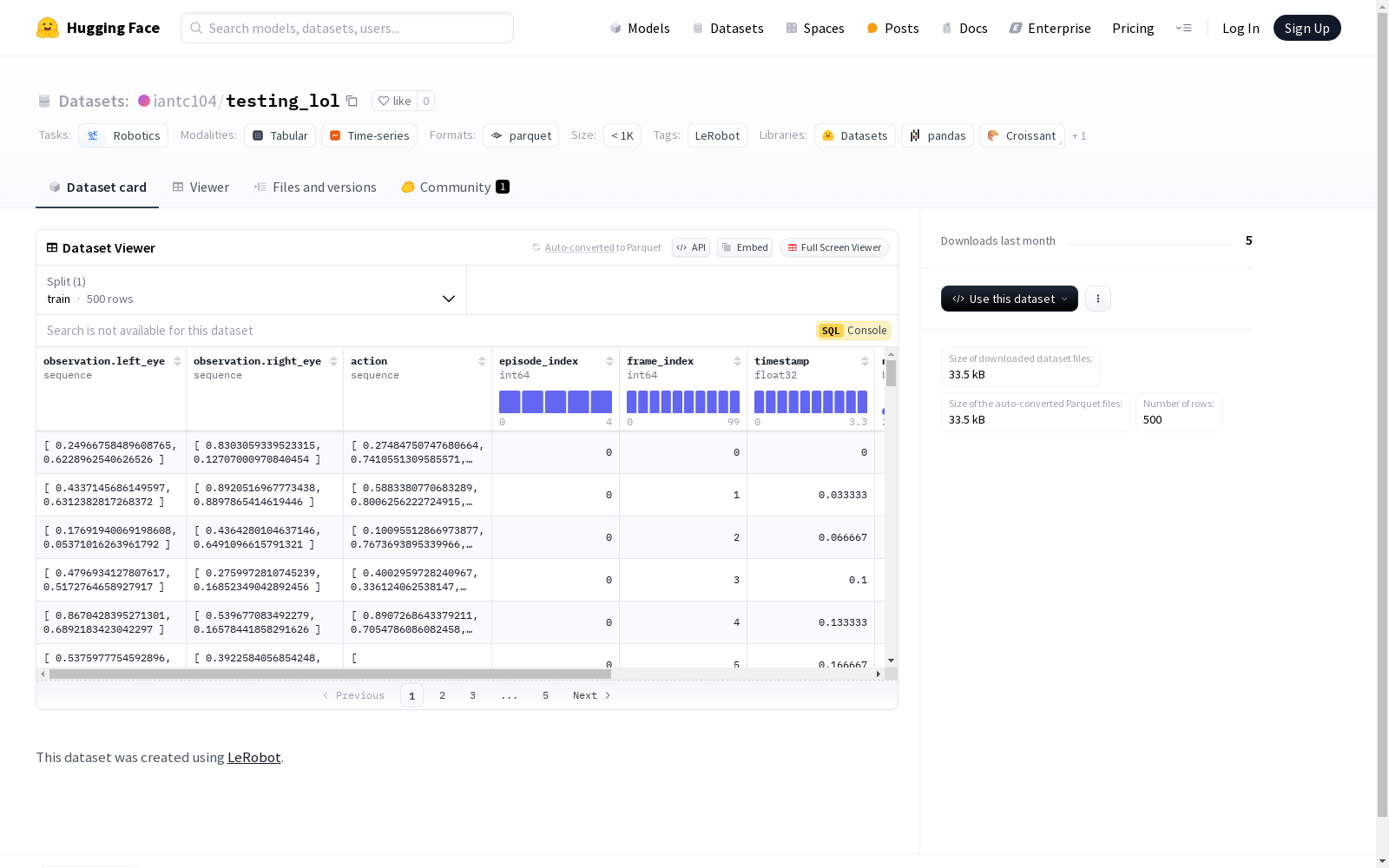The height and width of the screenshot is (868, 1389).
Task: Click the table's vertical scrollbar thumb
Action: point(891,373)
